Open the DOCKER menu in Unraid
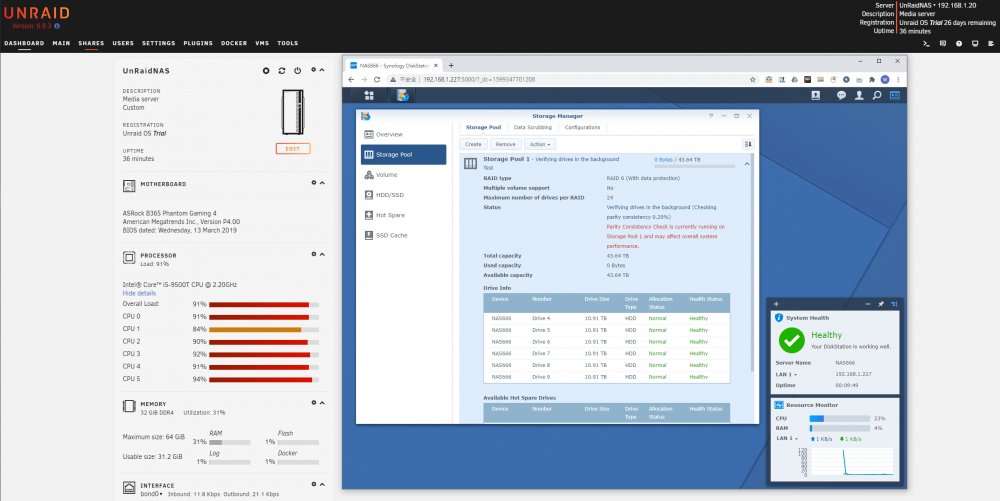 pyautogui.click(x=234, y=43)
